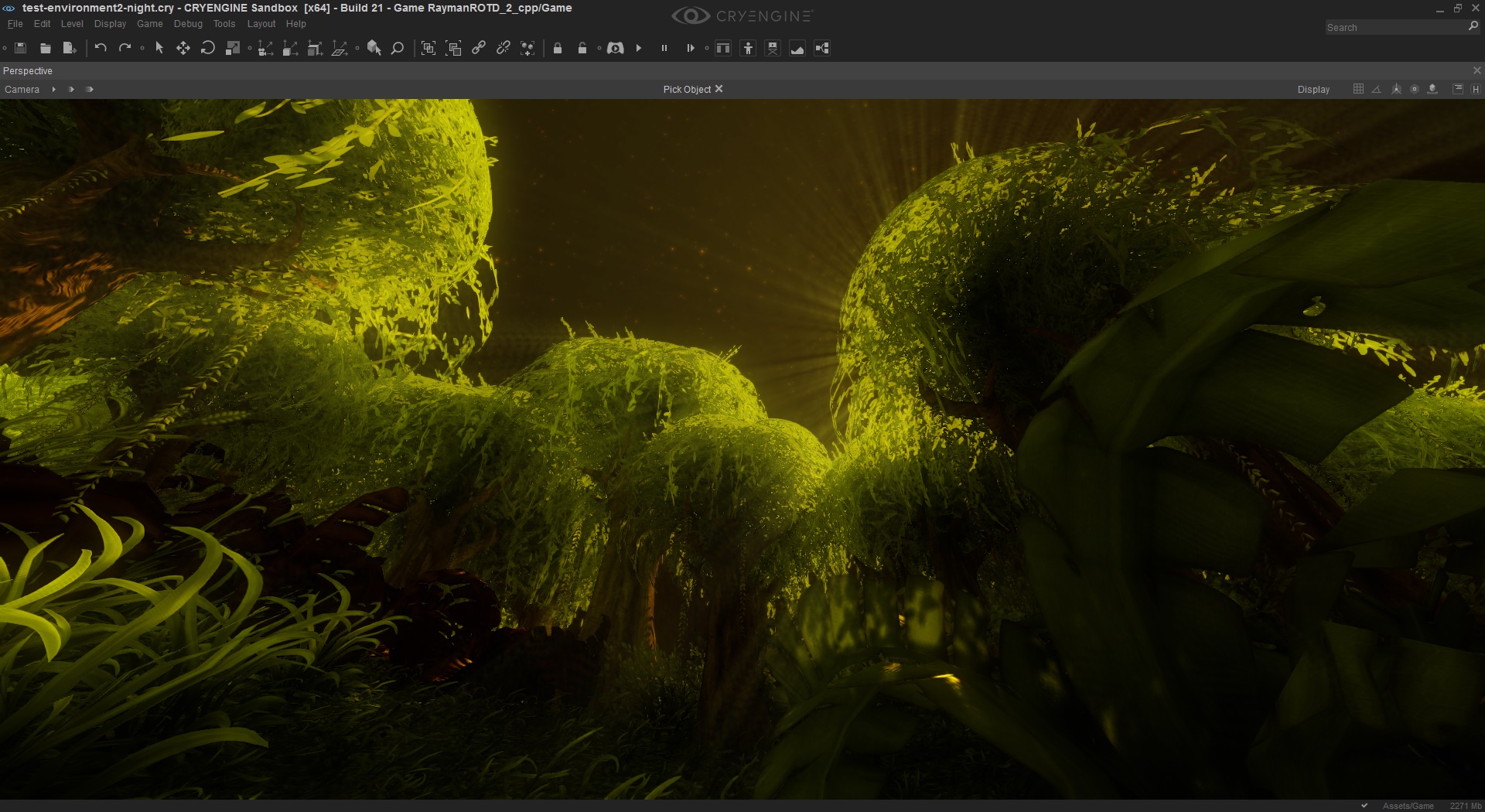Click the magnifier Find icon in toolbar
1485x812 pixels.
click(x=398, y=49)
